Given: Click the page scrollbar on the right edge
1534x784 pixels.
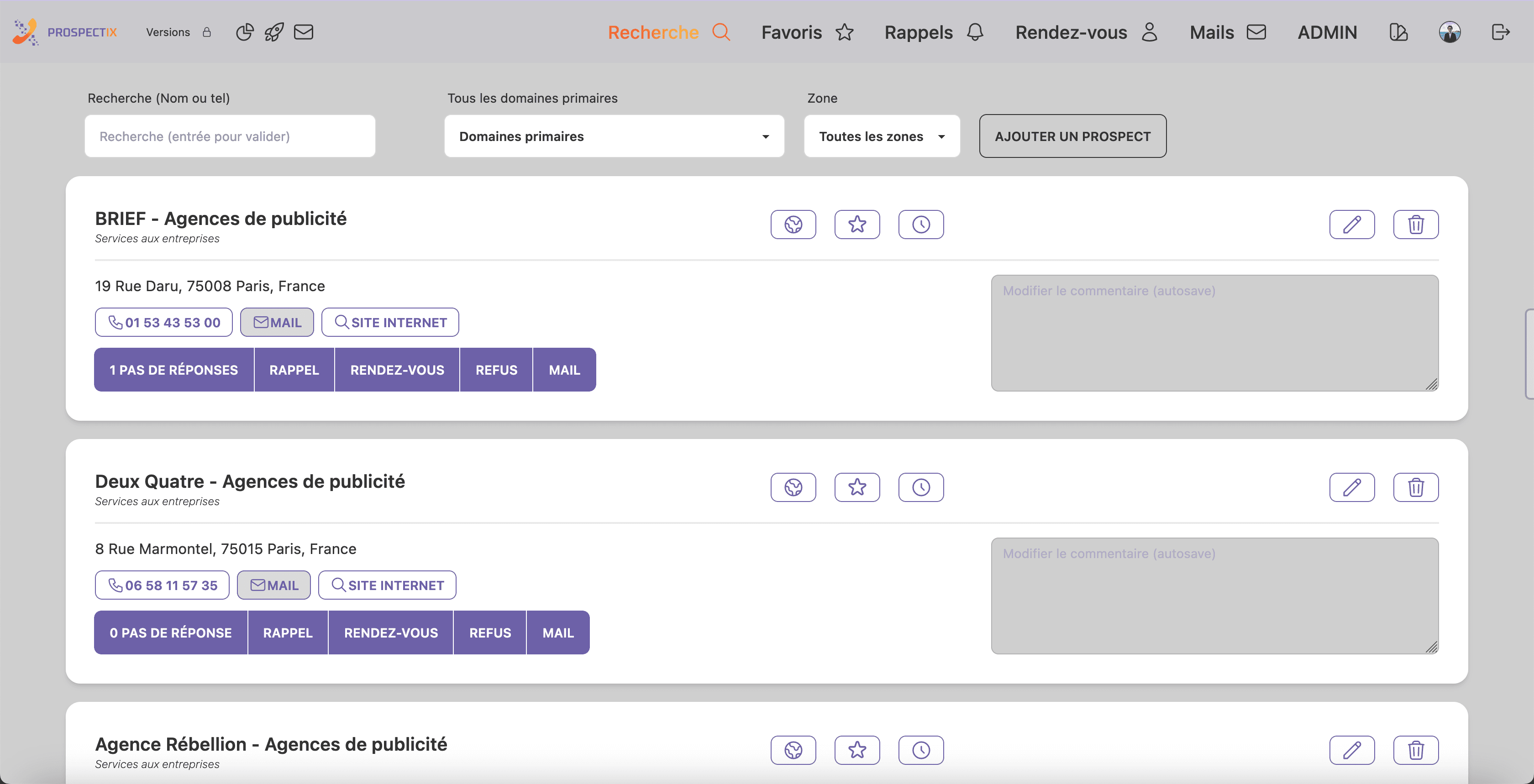Looking at the screenshot, I should click(x=1529, y=354).
